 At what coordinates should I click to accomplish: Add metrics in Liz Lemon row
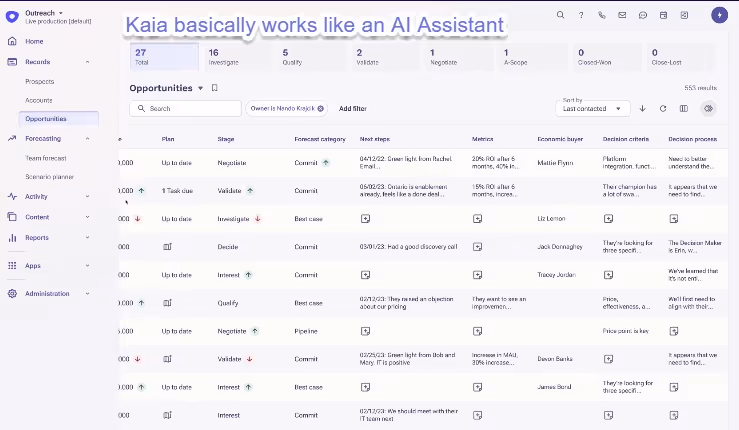click(x=477, y=219)
